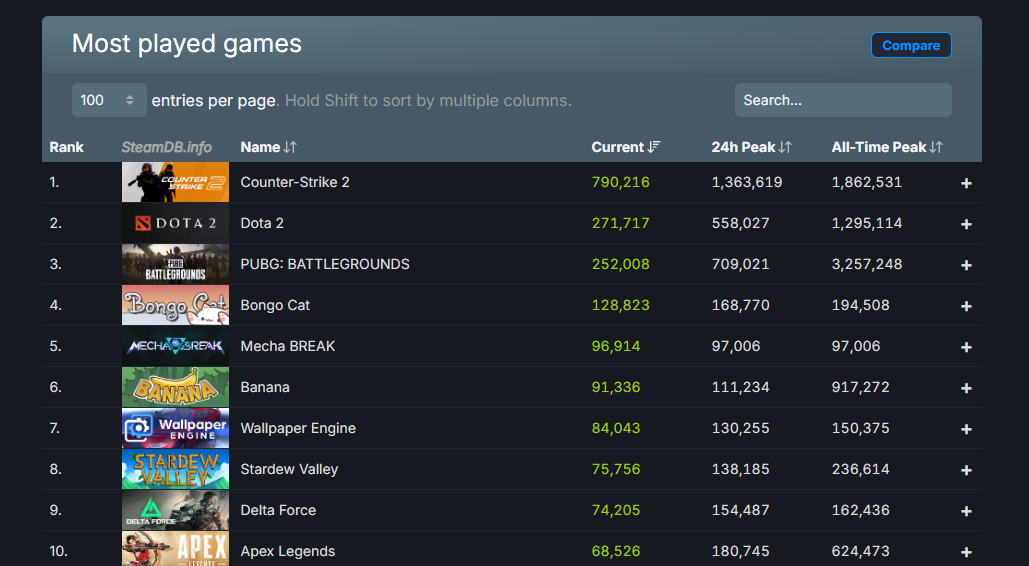The width and height of the screenshot is (1029, 566).
Task: Open the Dota 2 game thumbnail
Action: [x=175, y=223]
